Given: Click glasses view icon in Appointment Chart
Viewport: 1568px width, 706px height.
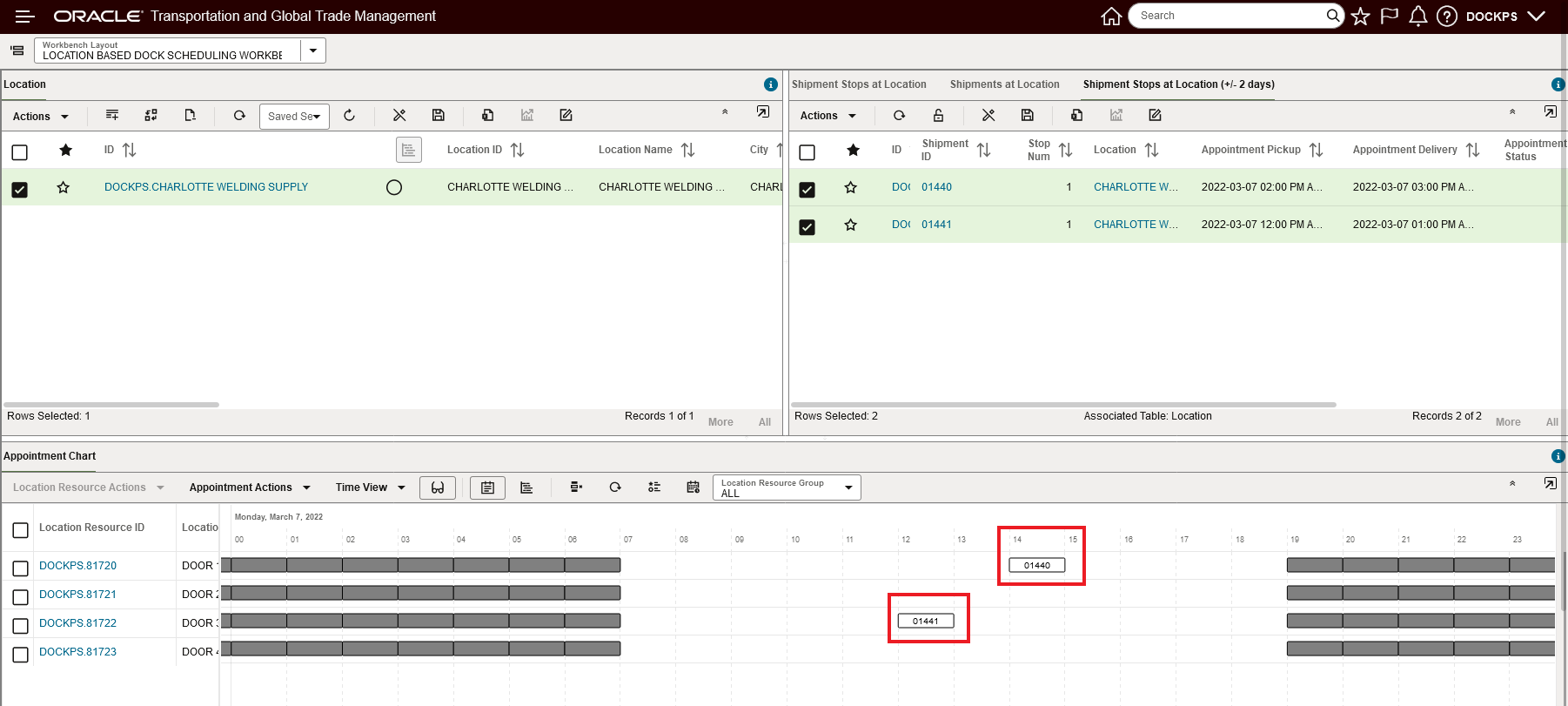Looking at the screenshot, I should (438, 487).
